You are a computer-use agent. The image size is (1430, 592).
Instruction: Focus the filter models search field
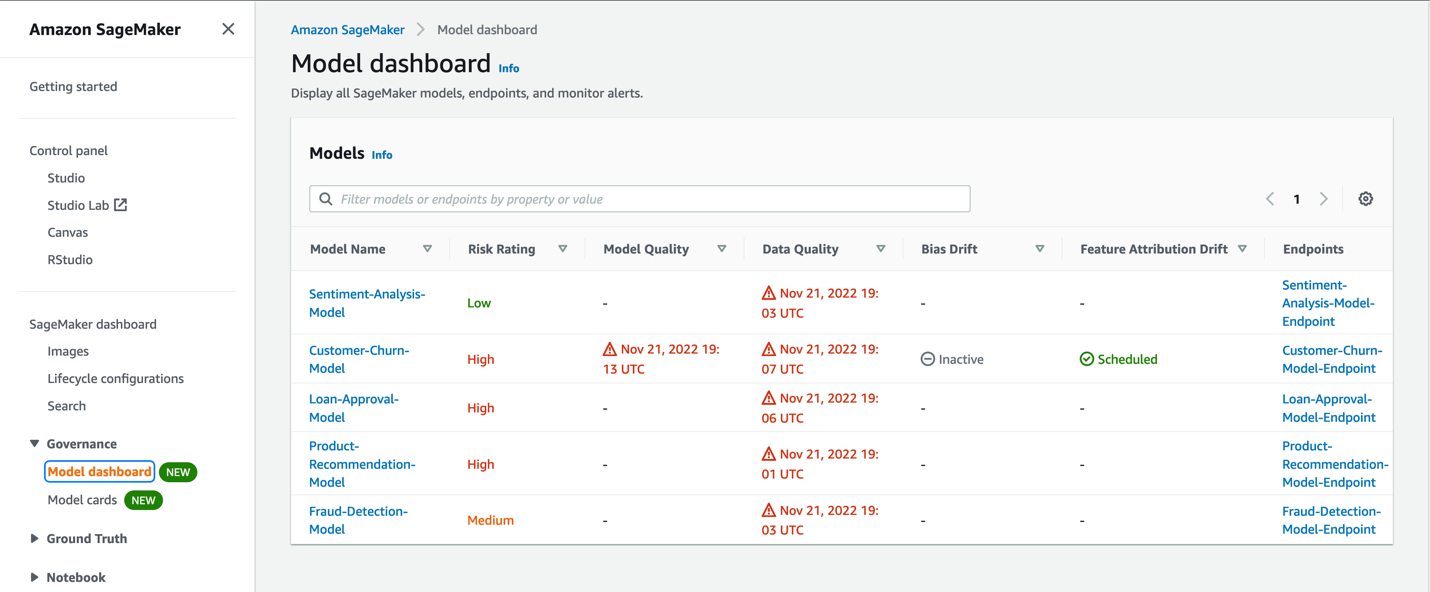(x=640, y=199)
